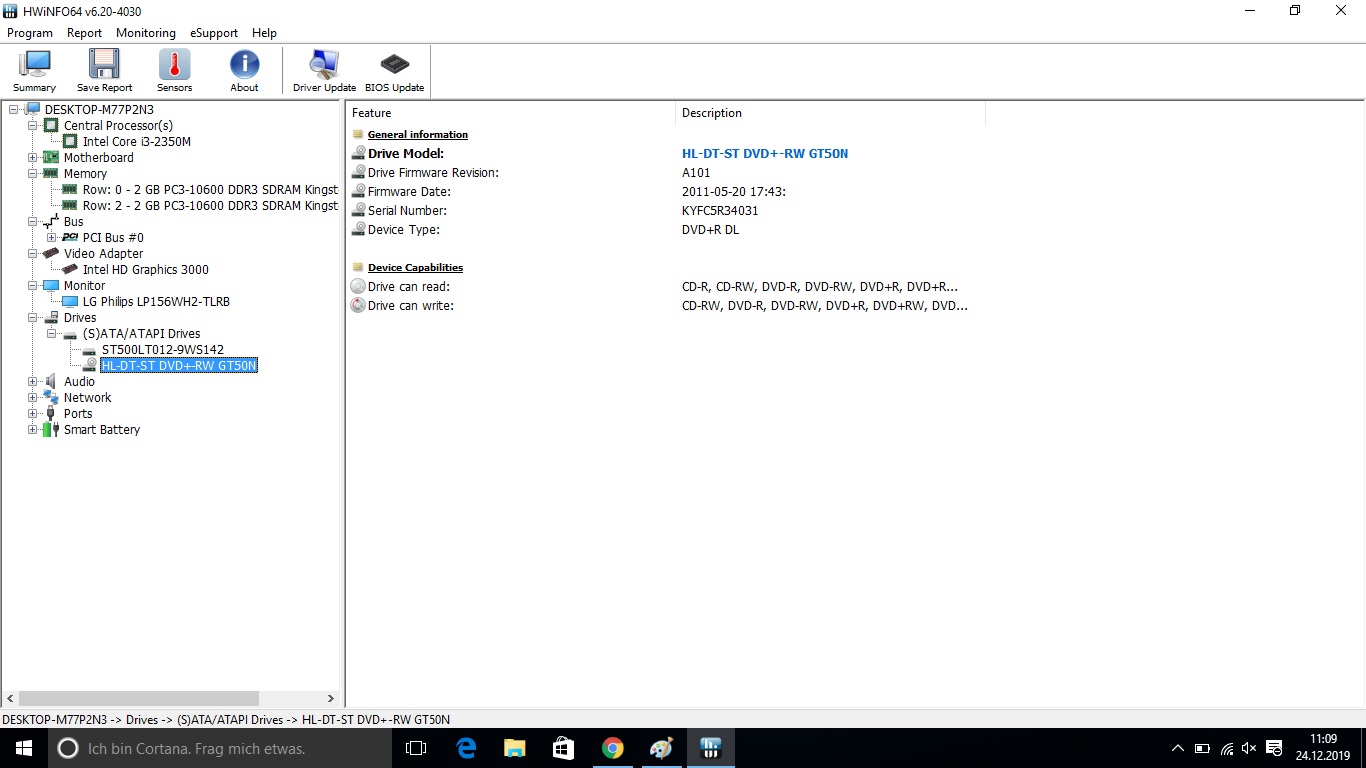
Task: Select the Motherboard tree item
Action: pyautogui.click(x=98, y=158)
